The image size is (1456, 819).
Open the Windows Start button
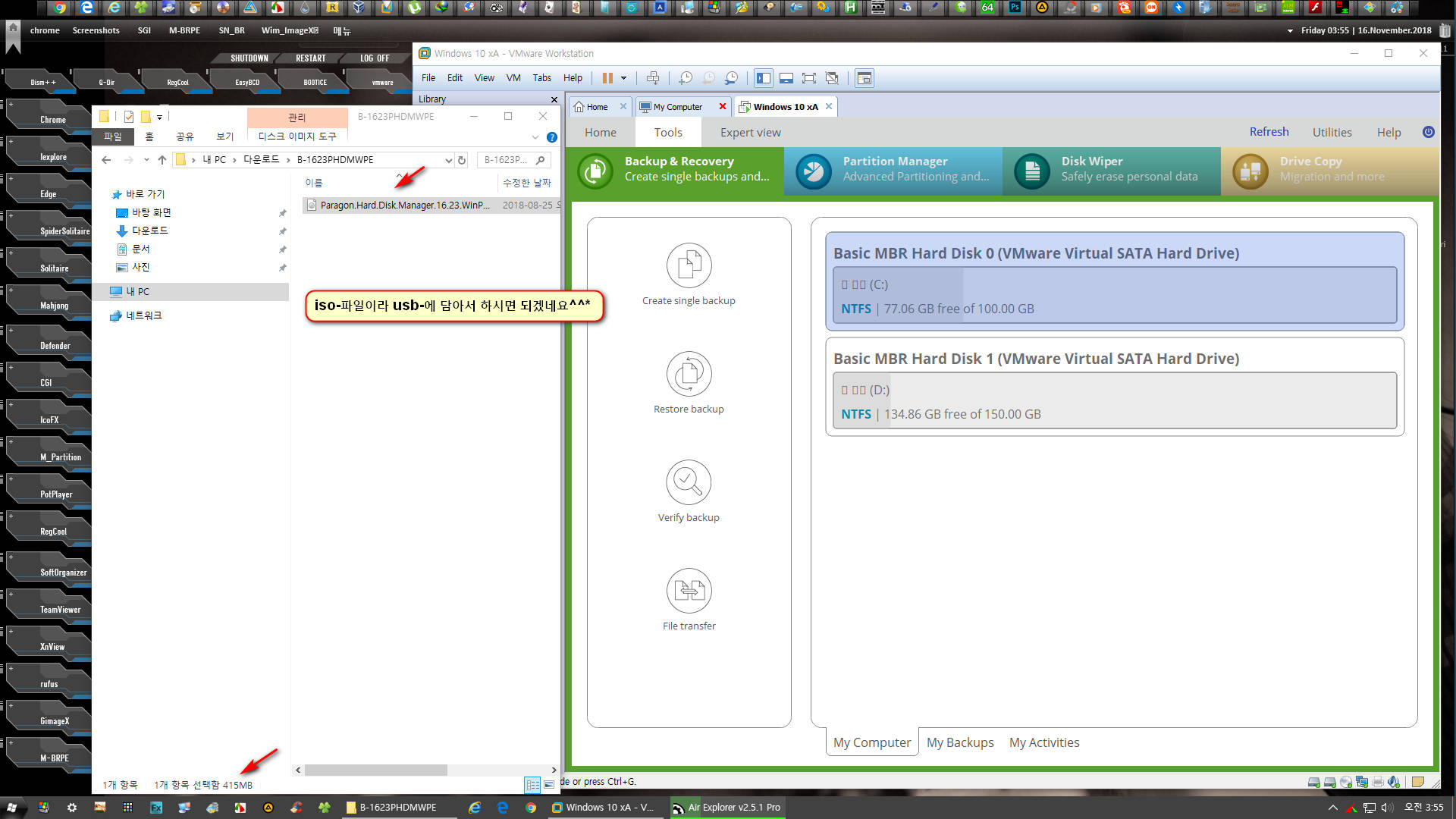[12, 808]
